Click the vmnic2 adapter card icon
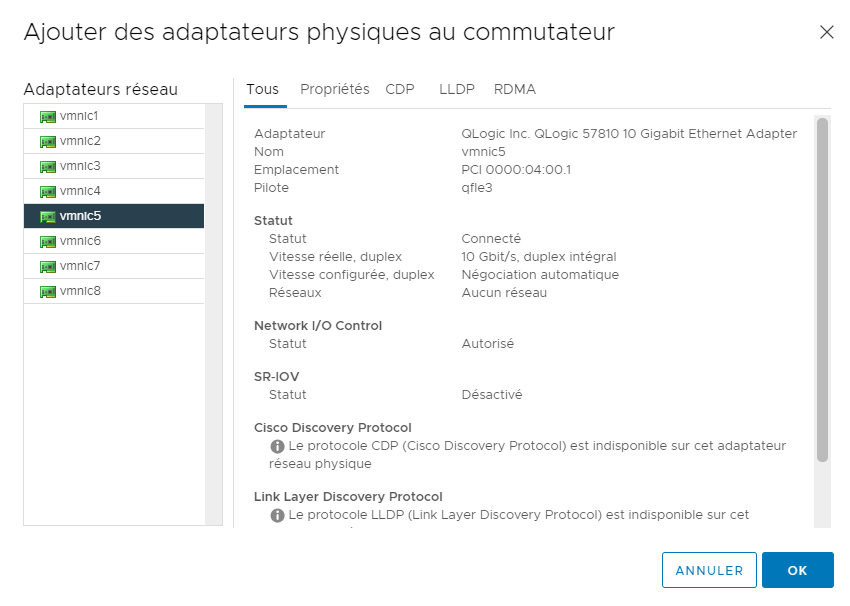Screen dimensions: 850x606 click(48, 142)
